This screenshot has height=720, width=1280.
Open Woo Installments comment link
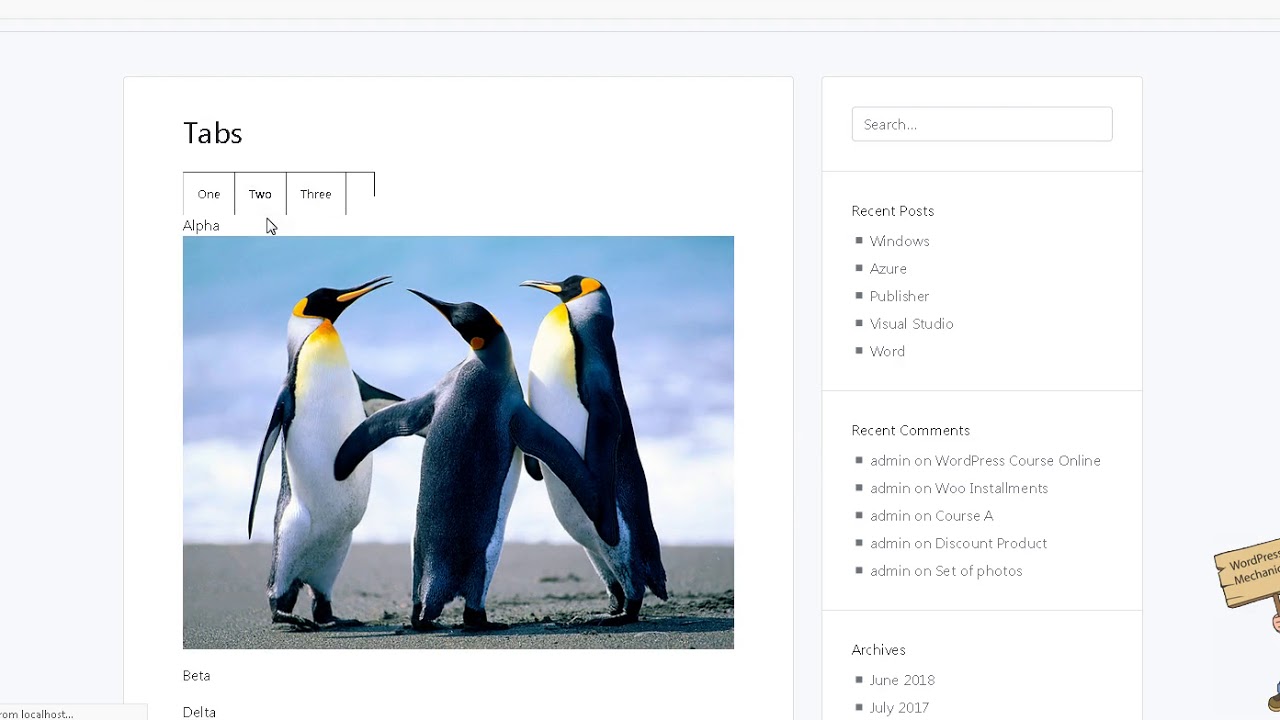coord(991,488)
